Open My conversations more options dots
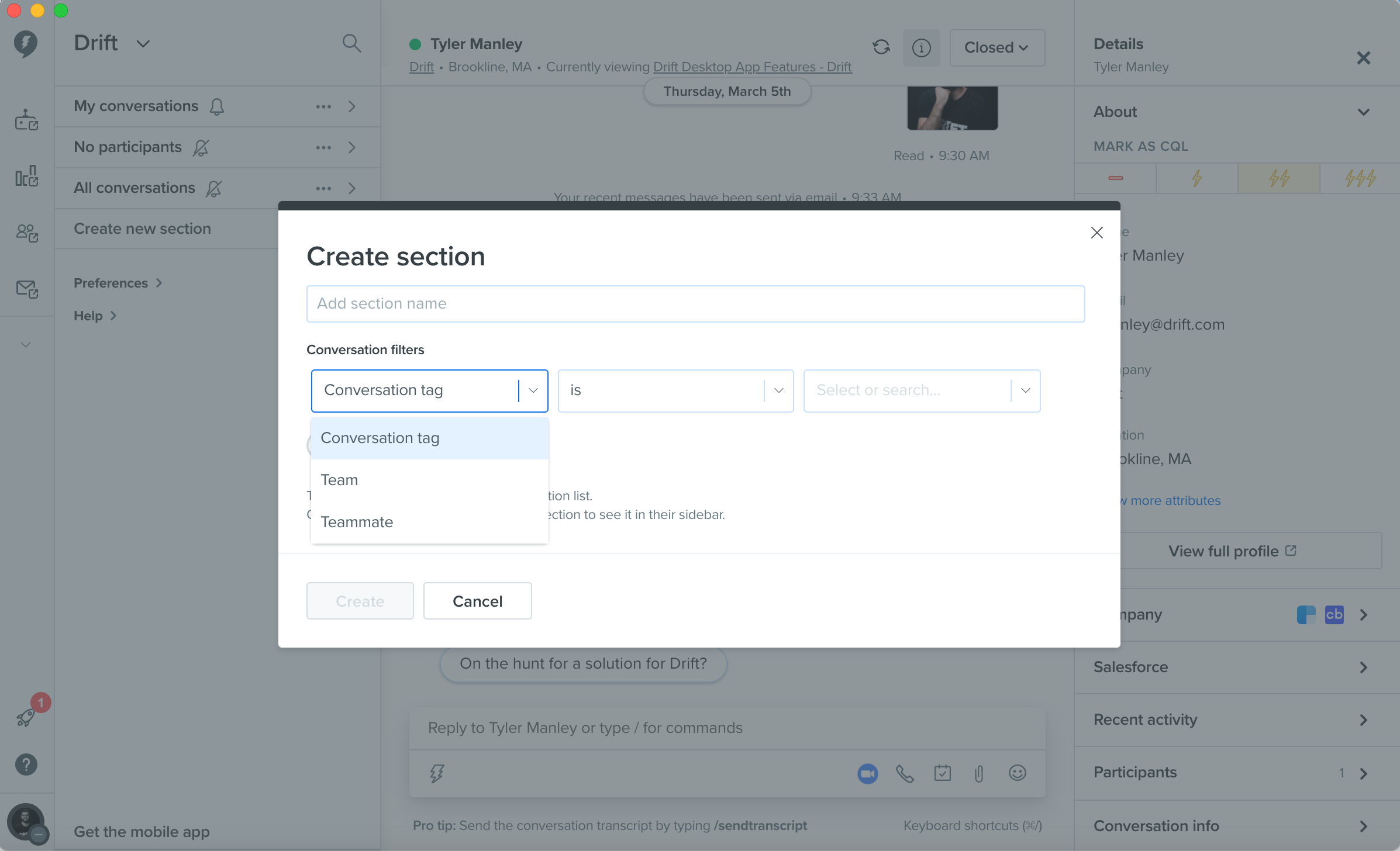1400x851 pixels. [323, 106]
